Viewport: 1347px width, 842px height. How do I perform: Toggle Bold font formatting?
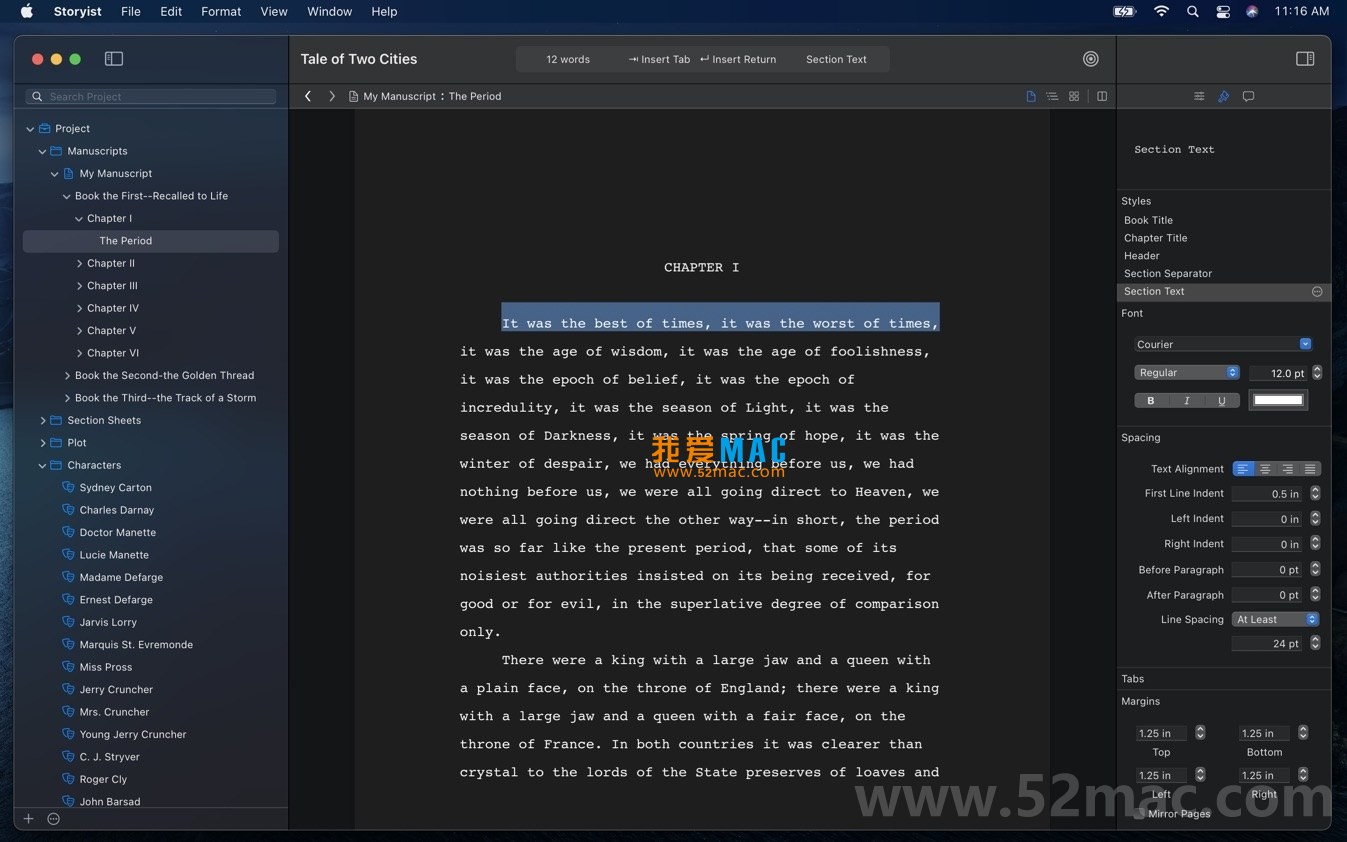(x=1151, y=401)
